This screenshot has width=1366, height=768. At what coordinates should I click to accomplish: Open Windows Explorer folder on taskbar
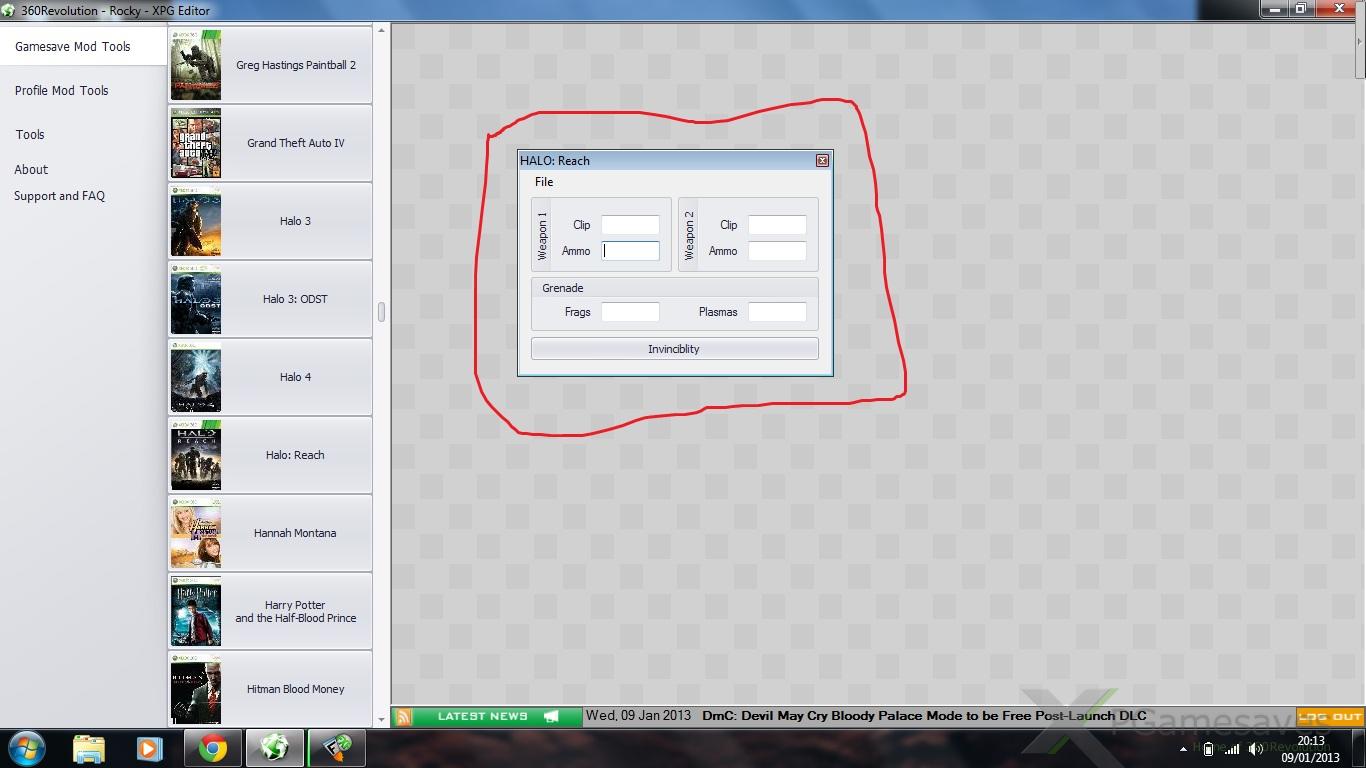[x=89, y=748]
